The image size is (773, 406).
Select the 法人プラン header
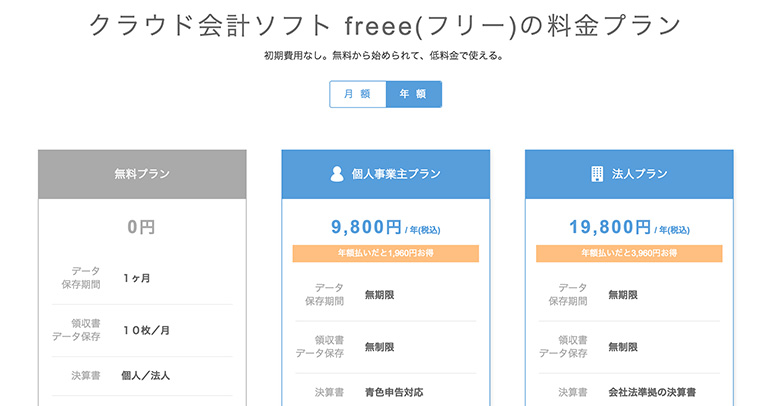point(638,174)
